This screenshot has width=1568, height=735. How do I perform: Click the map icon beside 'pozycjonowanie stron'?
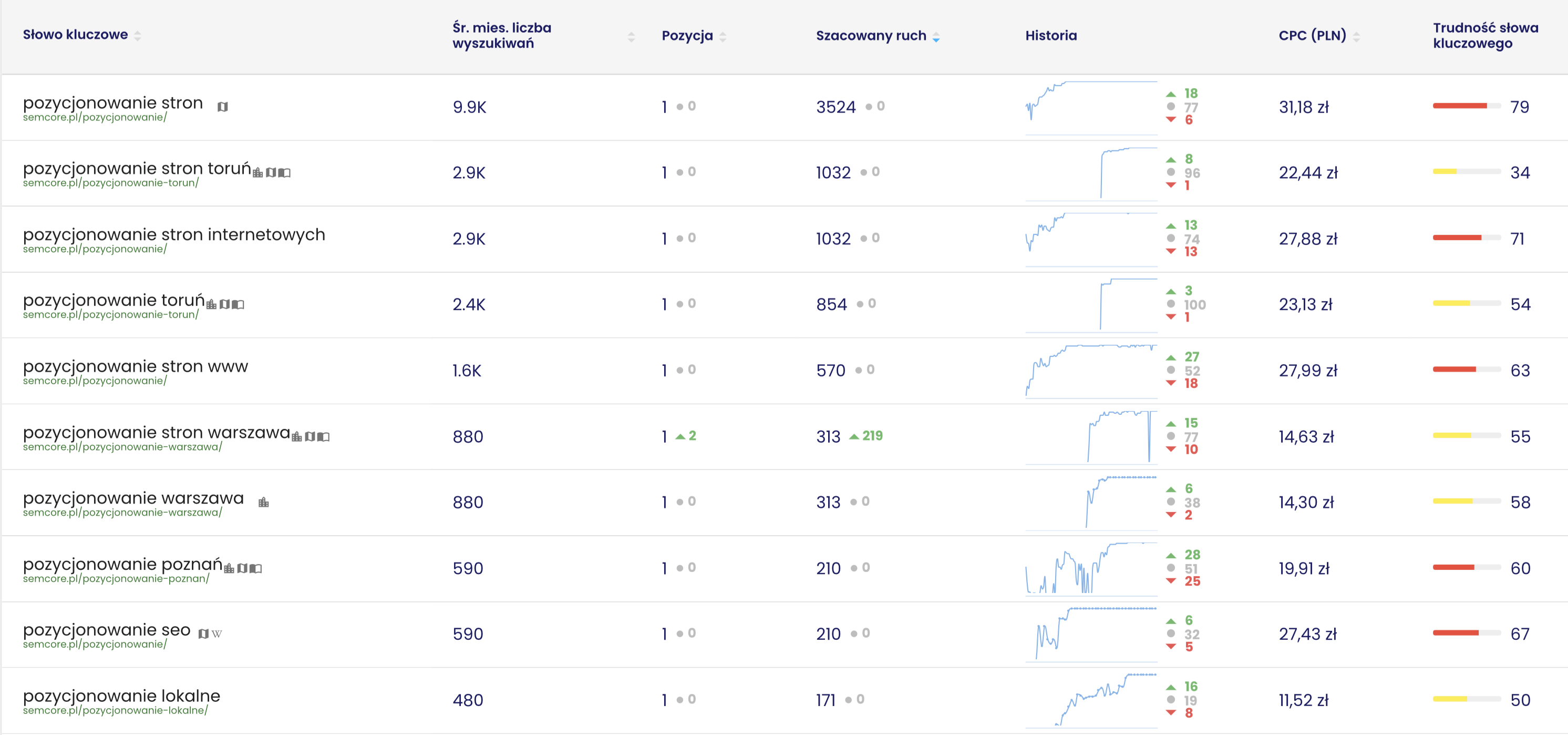tap(223, 107)
